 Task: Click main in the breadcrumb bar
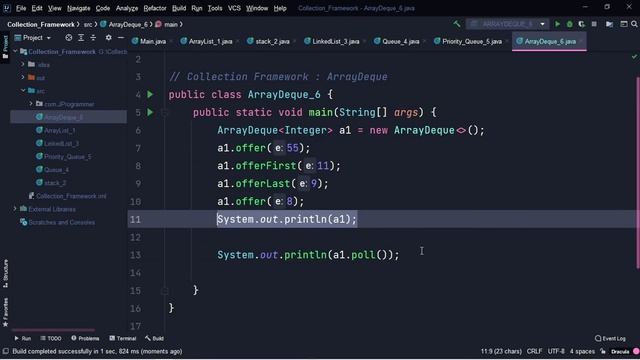click(167, 24)
